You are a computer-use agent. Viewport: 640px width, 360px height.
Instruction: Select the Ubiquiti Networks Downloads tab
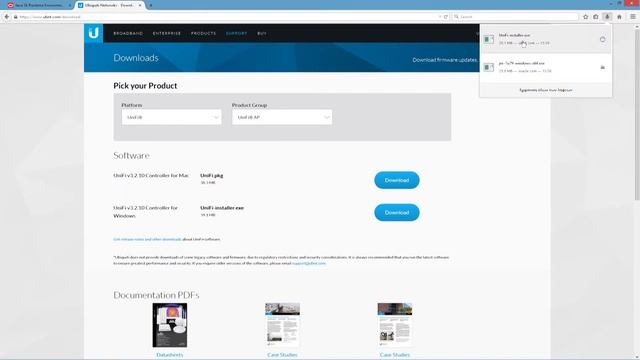(x=110, y=5)
